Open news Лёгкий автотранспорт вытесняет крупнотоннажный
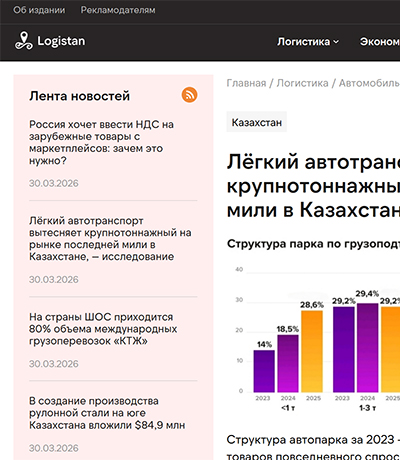The image size is (400, 460). tap(110, 239)
